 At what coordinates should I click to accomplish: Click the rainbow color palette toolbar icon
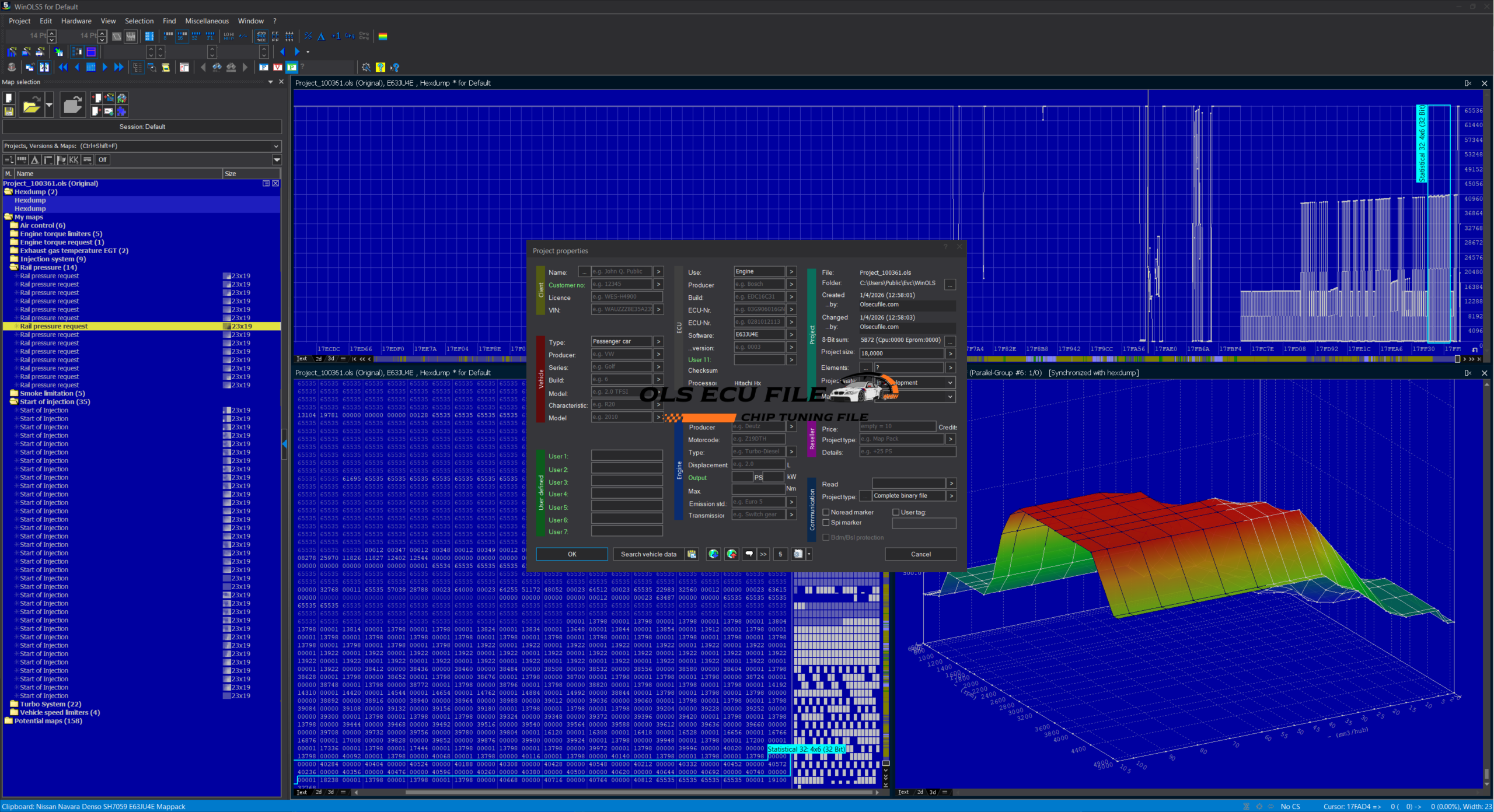tap(383, 36)
